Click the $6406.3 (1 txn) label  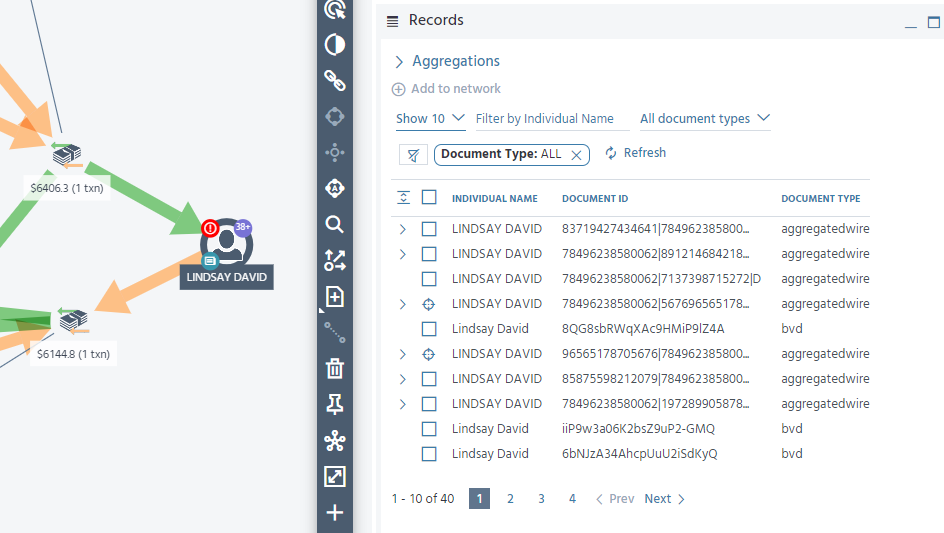[x=67, y=188]
